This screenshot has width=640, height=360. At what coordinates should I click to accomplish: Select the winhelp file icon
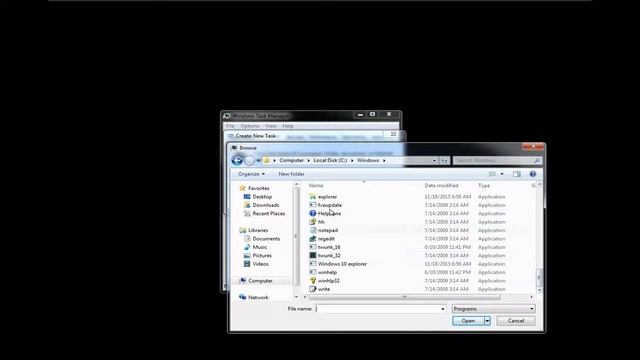pyautogui.click(x=313, y=272)
